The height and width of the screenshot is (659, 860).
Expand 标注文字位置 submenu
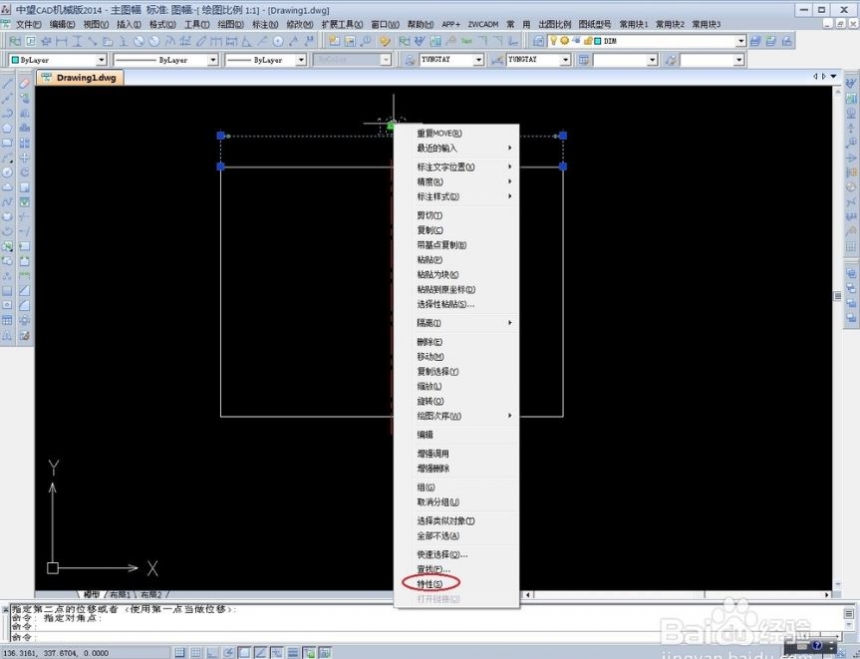pos(457,167)
